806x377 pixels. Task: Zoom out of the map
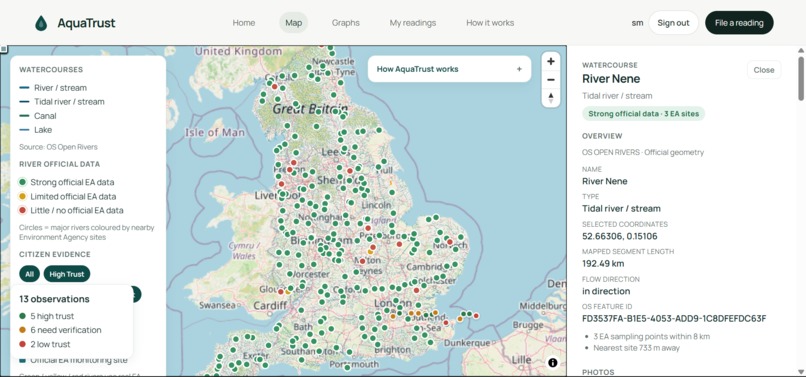(551, 80)
